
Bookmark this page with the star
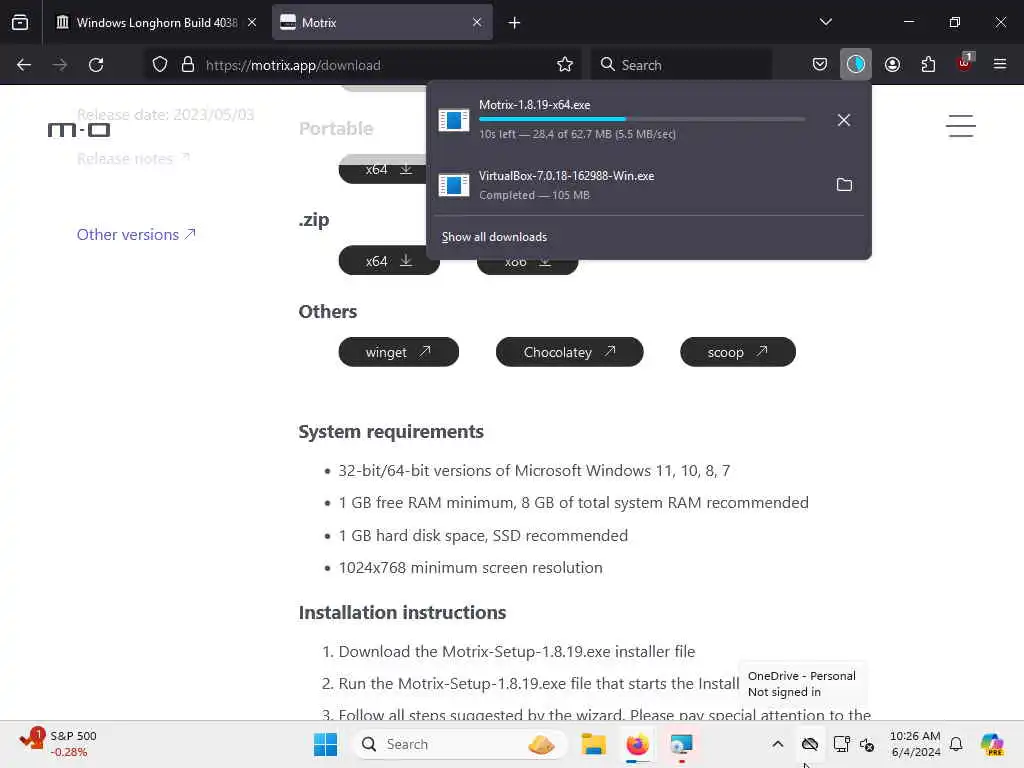tap(565, 65)
